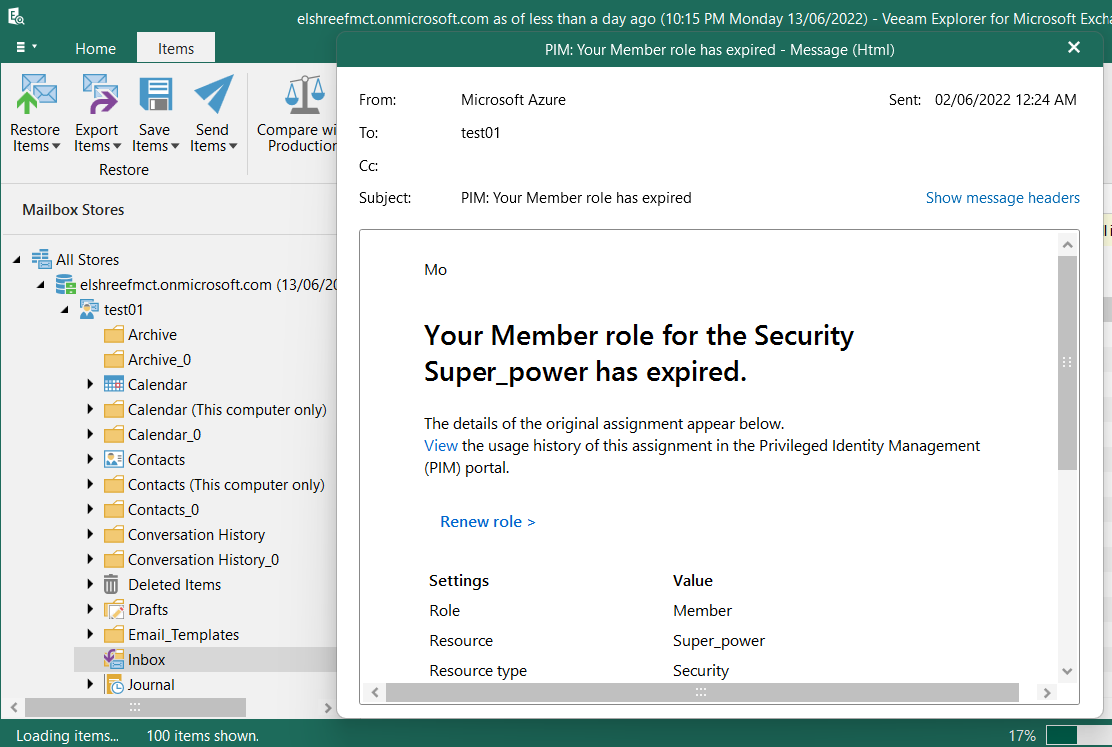Screen dimensions: 1112x747
Task: Expand the Deleted Items folder arrow
Action: (x=90, y=584)
